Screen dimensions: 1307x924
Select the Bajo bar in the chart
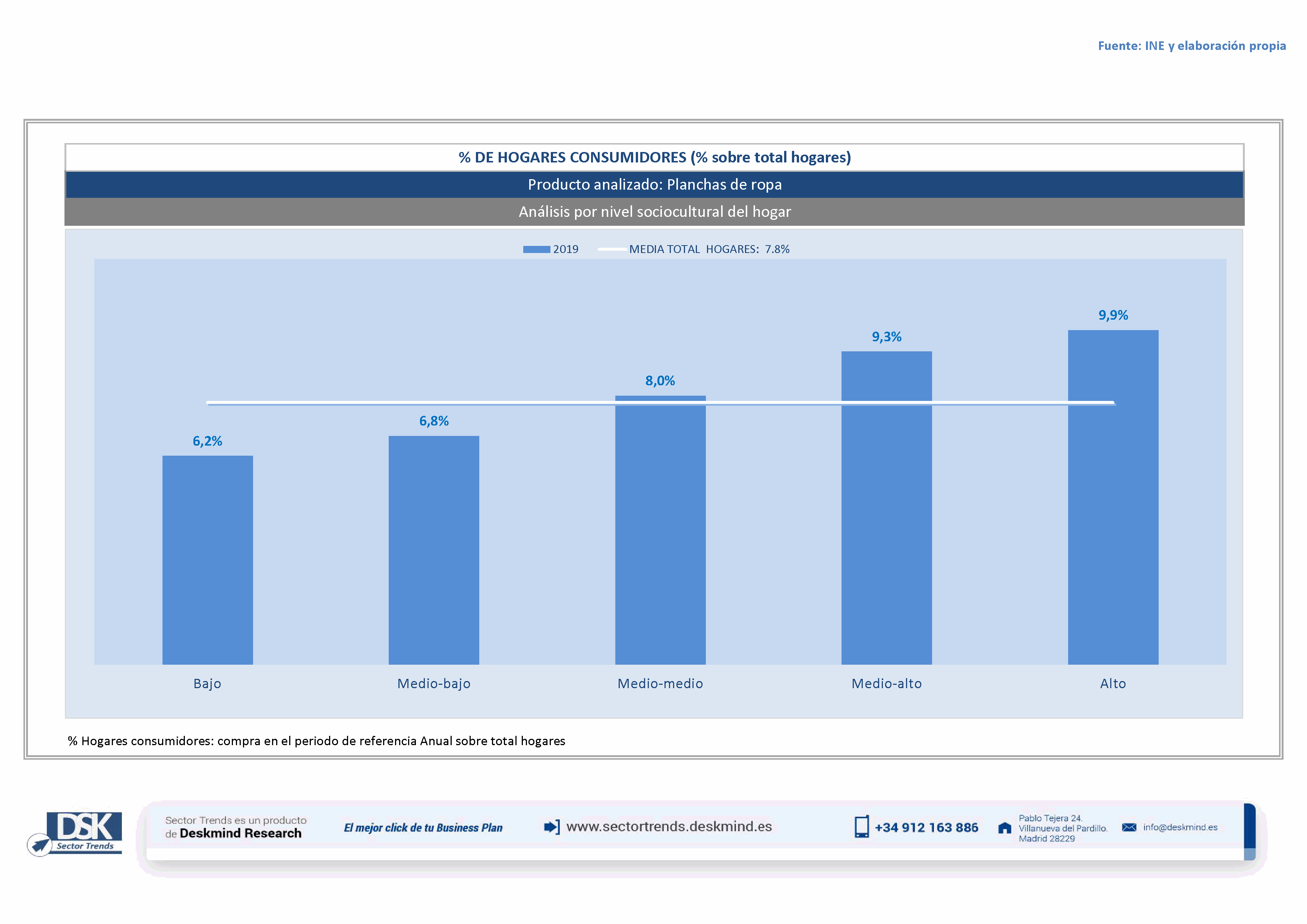(x=207, y=560)
